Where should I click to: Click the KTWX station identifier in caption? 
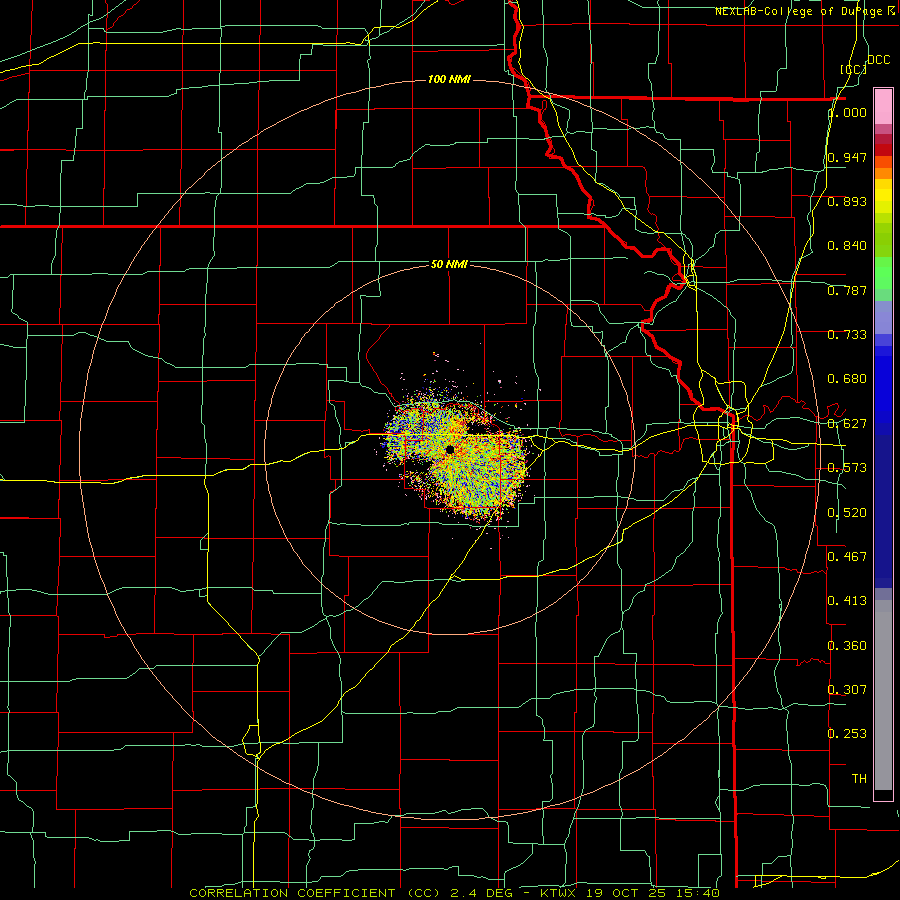(558, 893)
